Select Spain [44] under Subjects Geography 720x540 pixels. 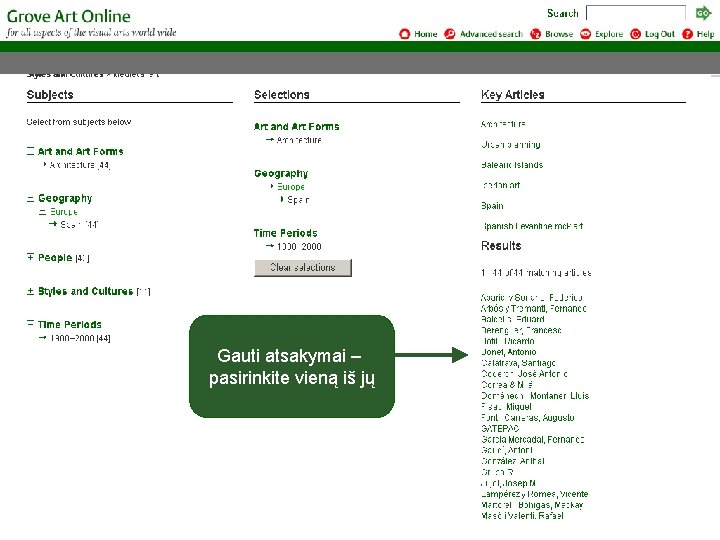pyautogui.click(x=79, y=225)
